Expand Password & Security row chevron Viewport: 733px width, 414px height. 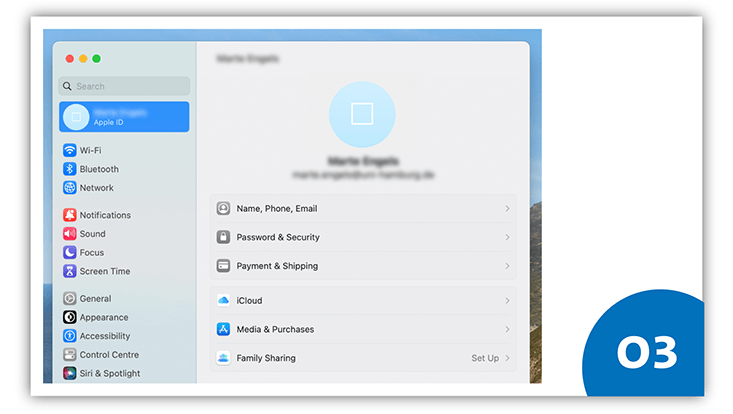tap(507, 238)
